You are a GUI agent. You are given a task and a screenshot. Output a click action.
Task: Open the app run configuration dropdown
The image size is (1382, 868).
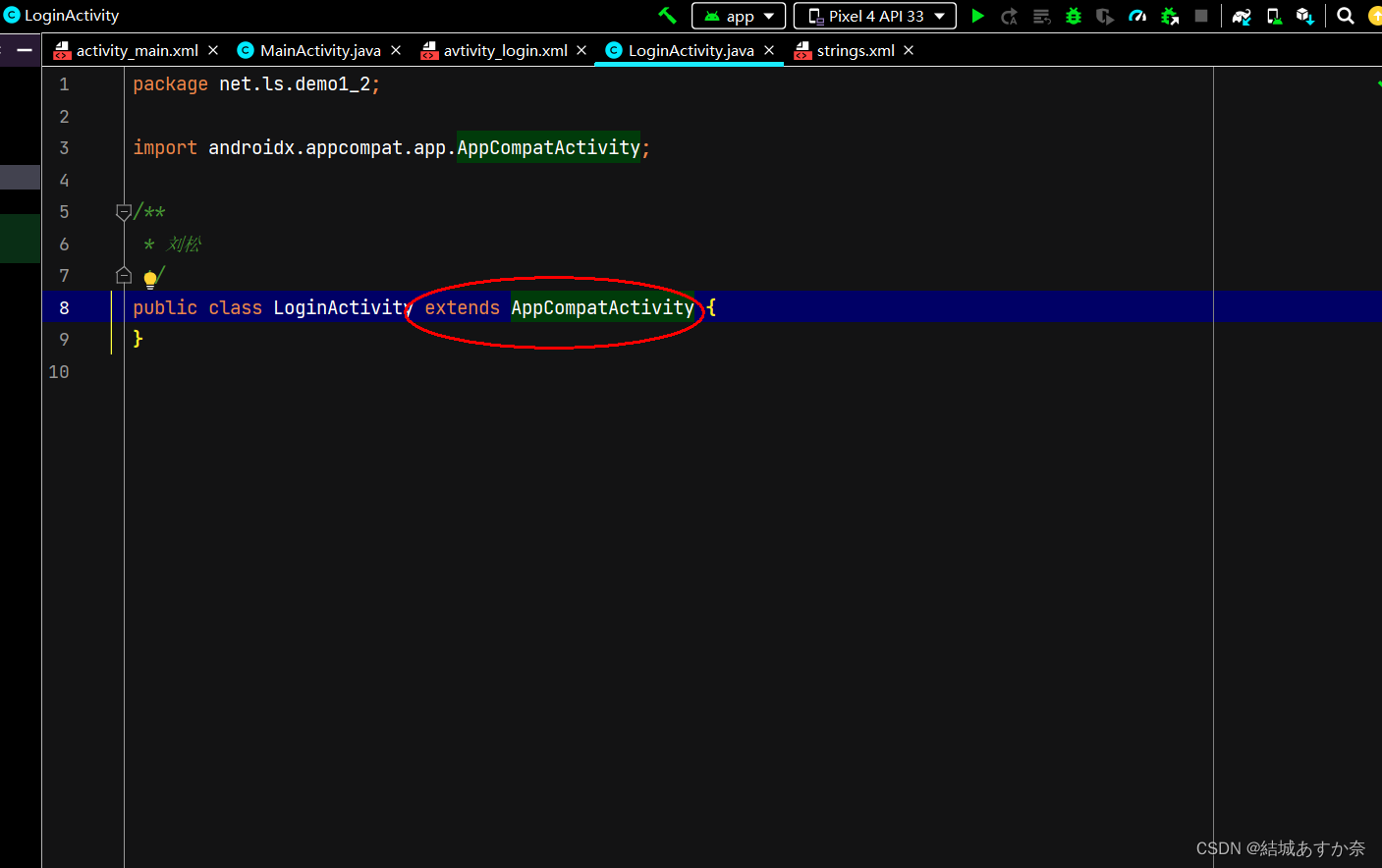739,16
